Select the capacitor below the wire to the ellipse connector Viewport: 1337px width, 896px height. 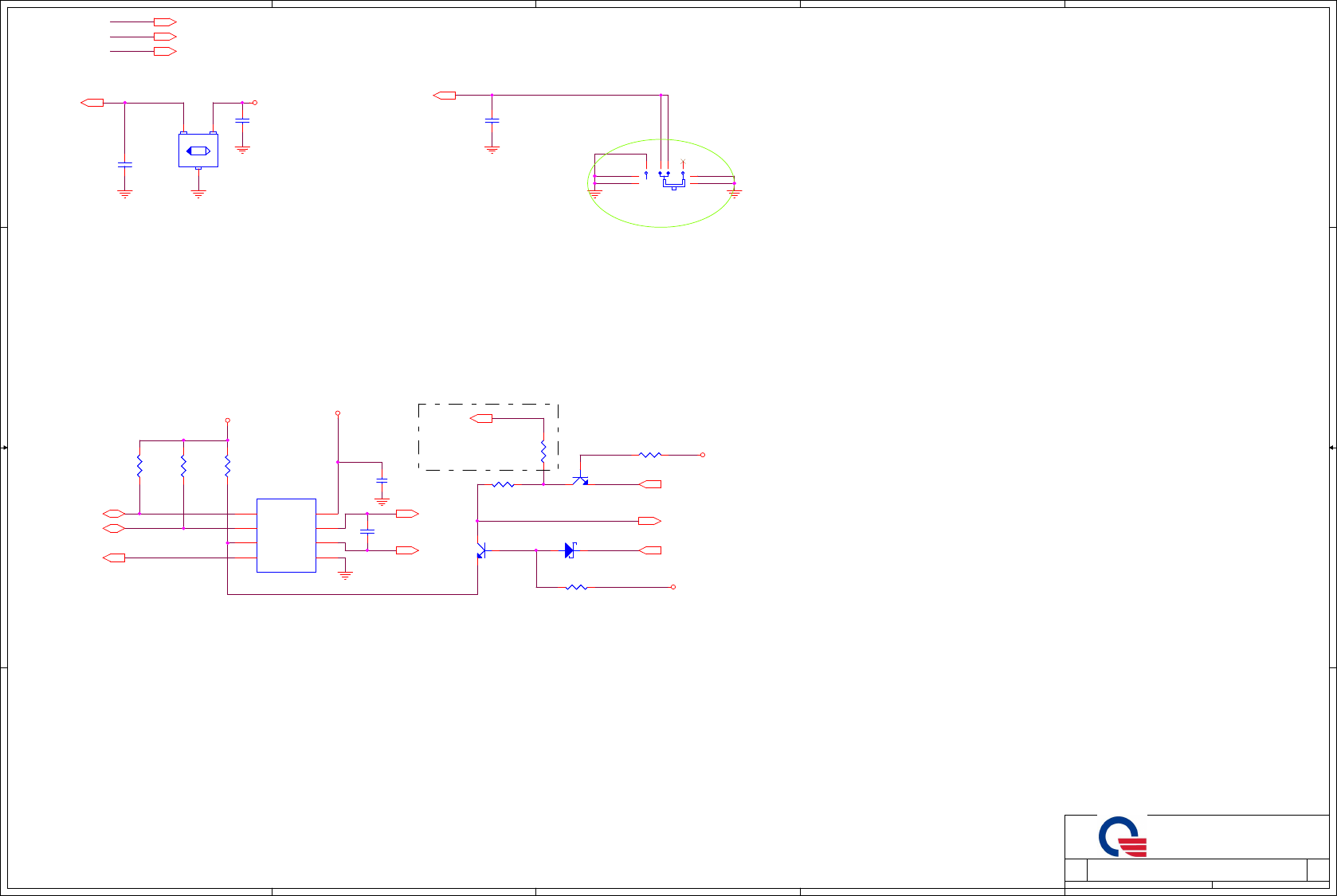pyautogui.click(x=492, y=121)
